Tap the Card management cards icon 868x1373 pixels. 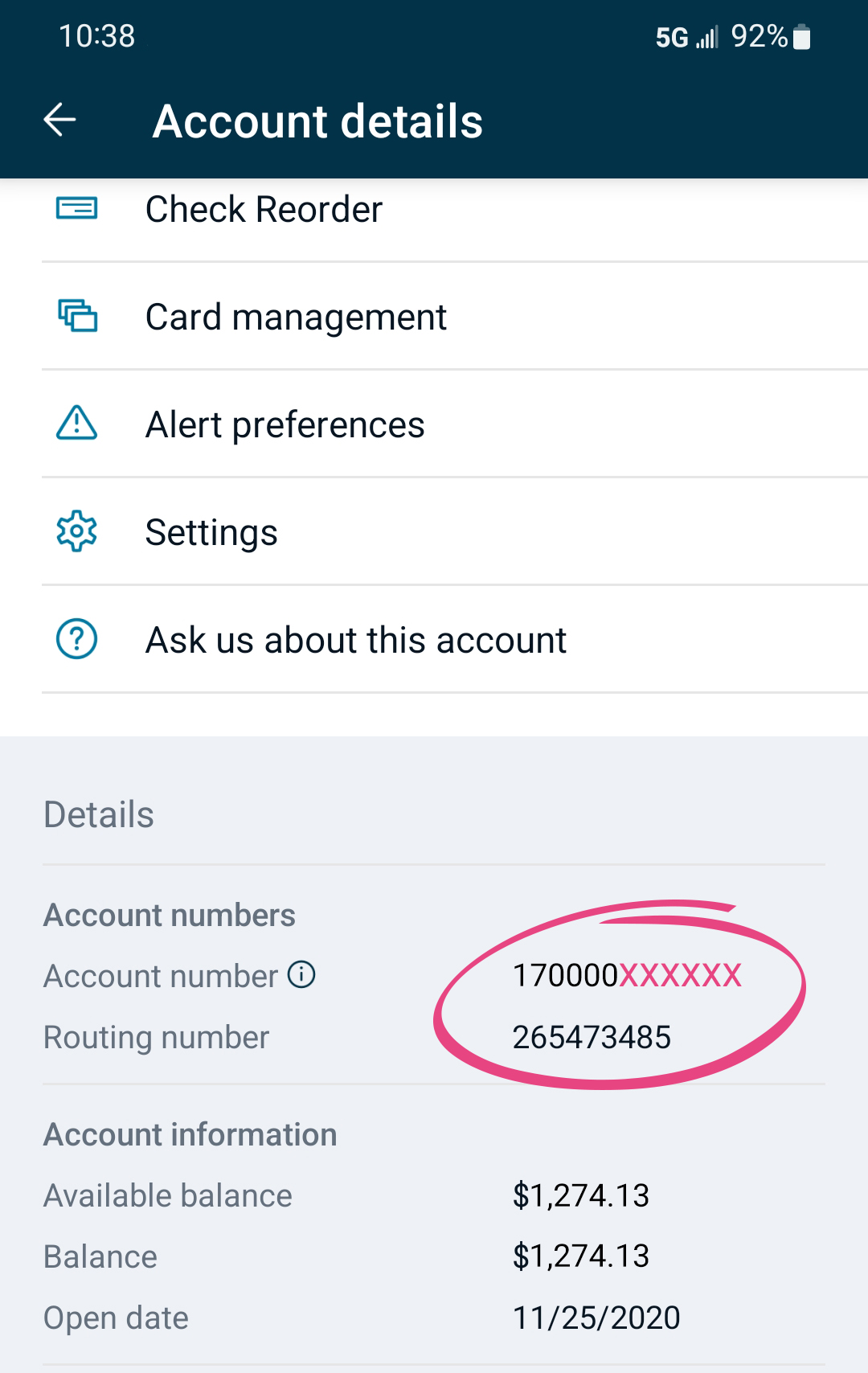pyautogui.click(x=77, y=316)
